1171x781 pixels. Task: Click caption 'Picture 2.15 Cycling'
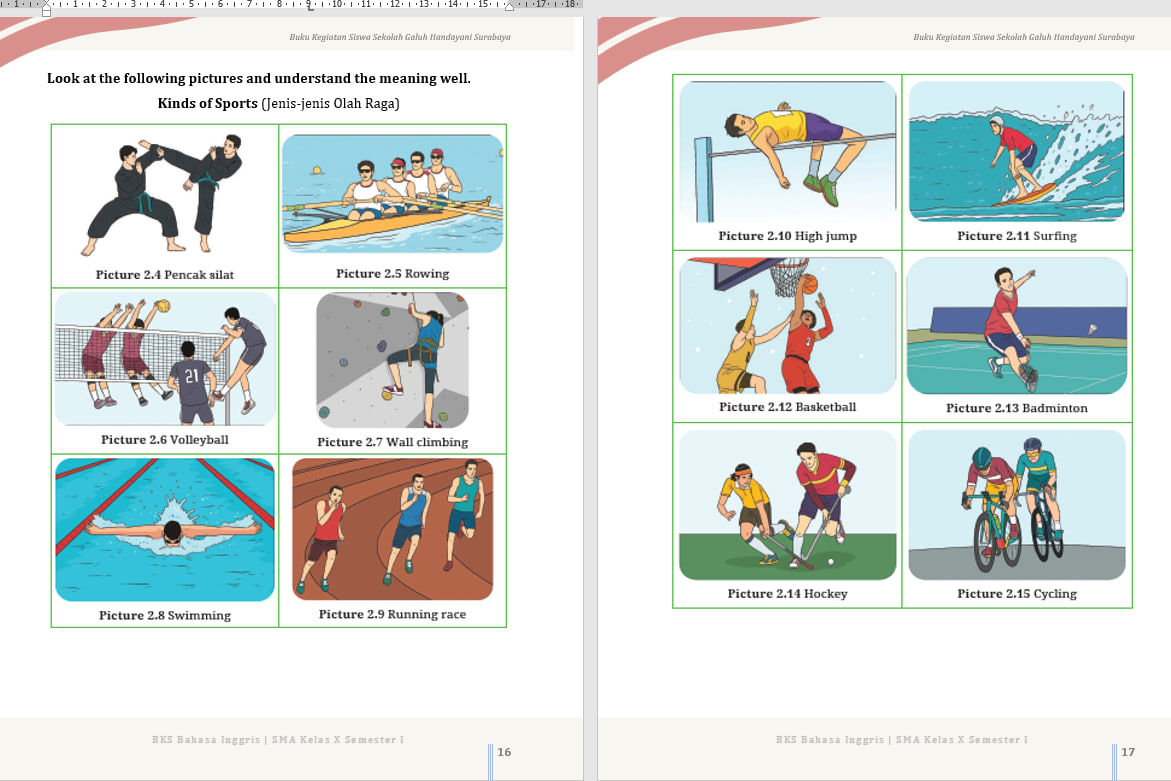(x=1017, y=594)
